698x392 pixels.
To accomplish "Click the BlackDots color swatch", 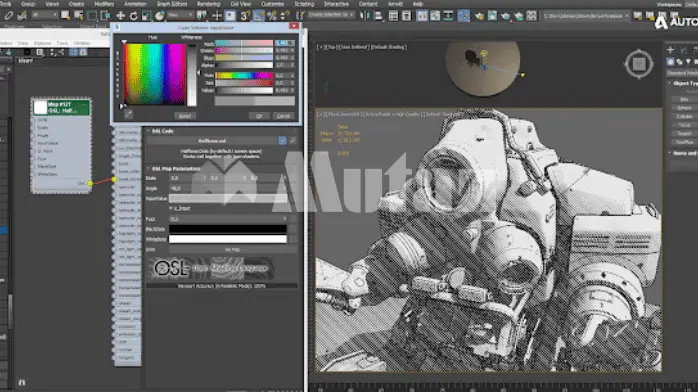I will click(x=227, y=229).
